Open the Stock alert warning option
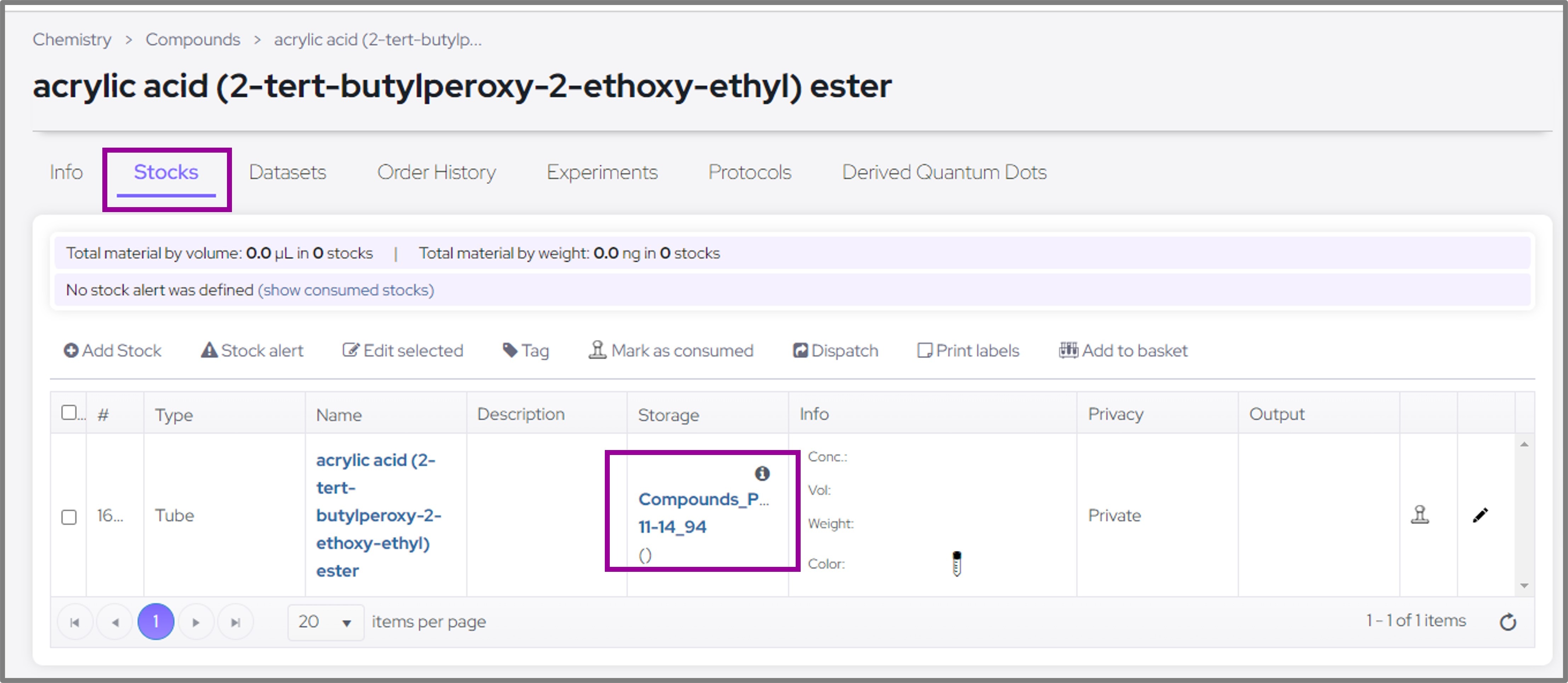The width and height of the screenshot is (1568, 683). pos(252,351)
